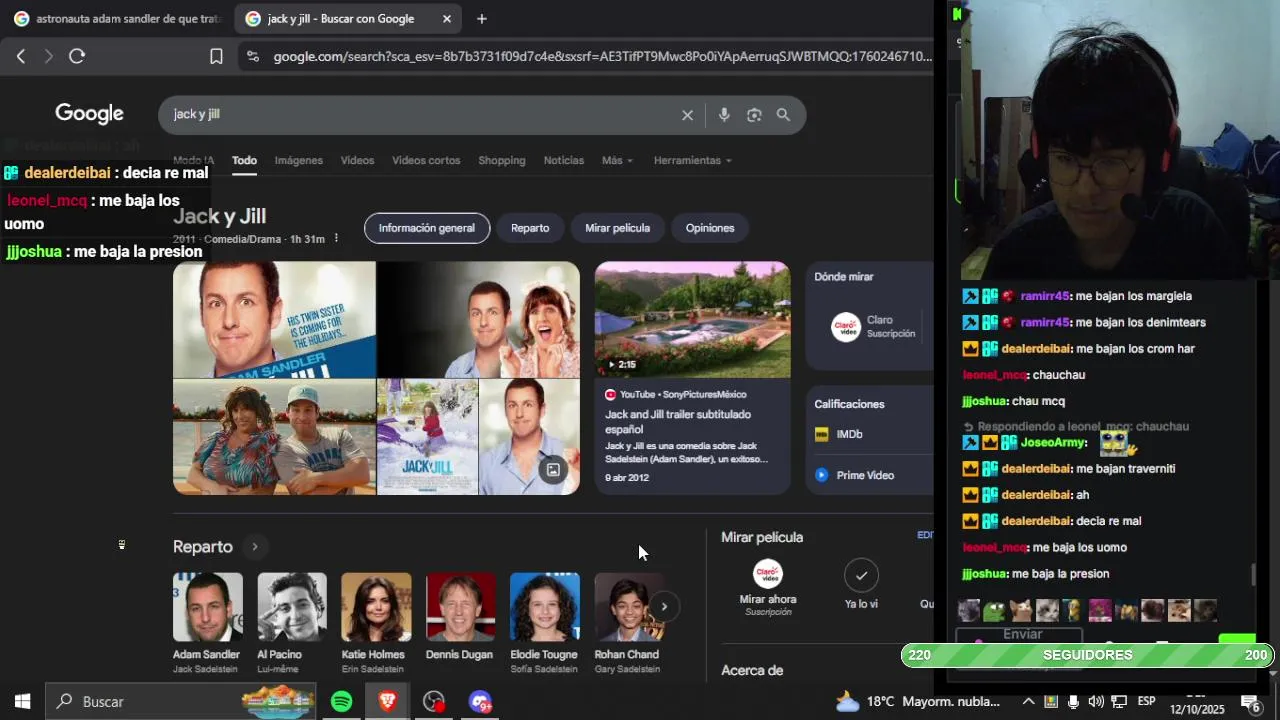Click the Enviar chat button
The width and height of the screenshot is (1280, 720).
(x=1023, y=634)
